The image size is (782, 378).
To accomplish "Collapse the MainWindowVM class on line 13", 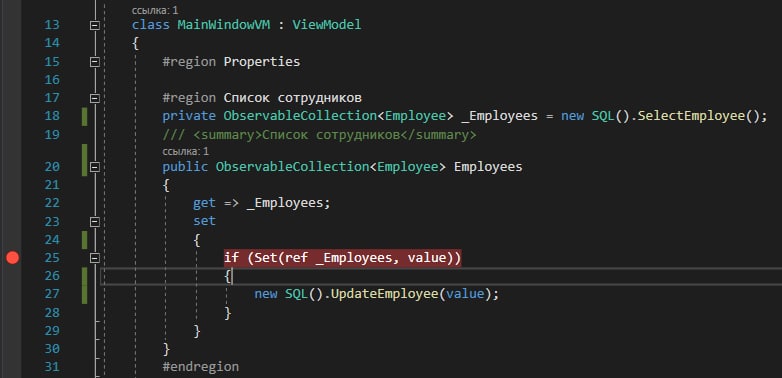I will point(95,25).
